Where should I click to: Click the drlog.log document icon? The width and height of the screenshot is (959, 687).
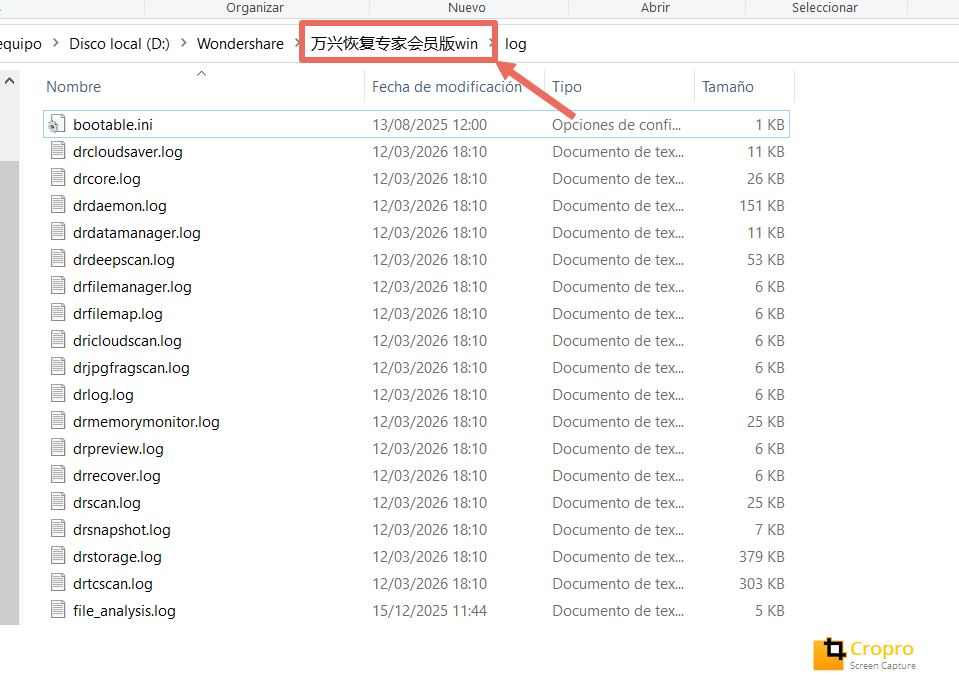click(58, 393)
